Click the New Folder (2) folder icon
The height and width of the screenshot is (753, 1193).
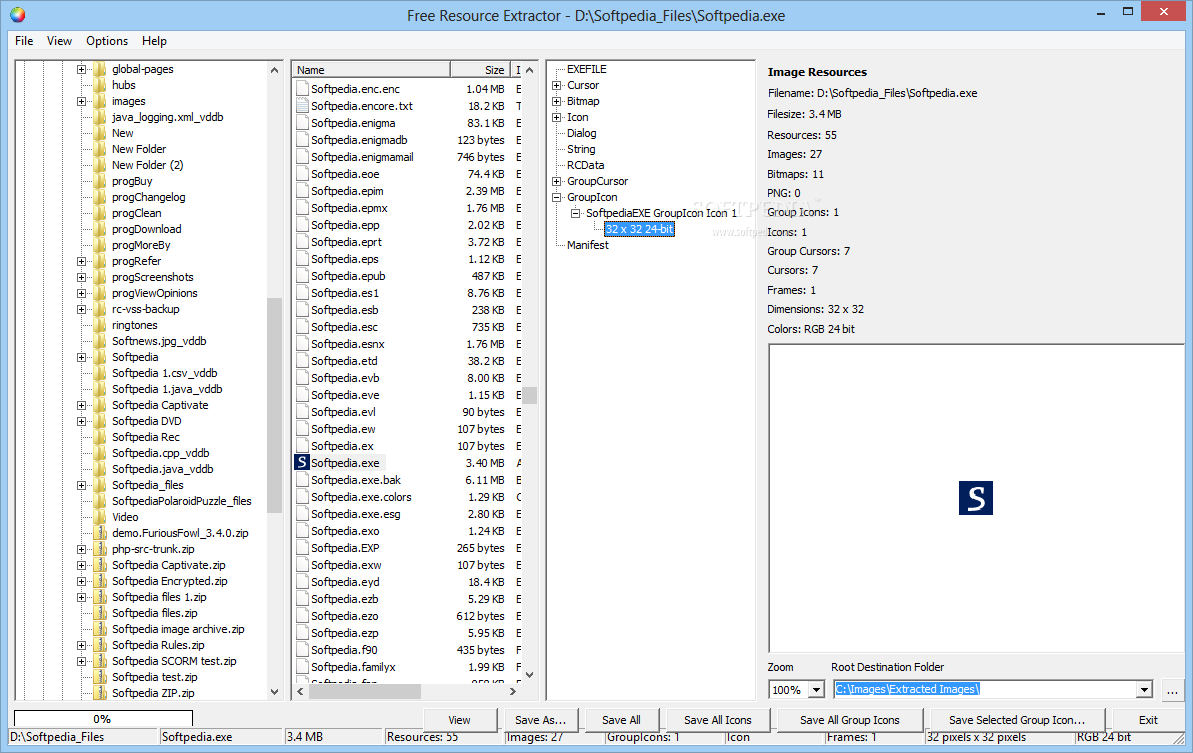click(x=100, y=165)
